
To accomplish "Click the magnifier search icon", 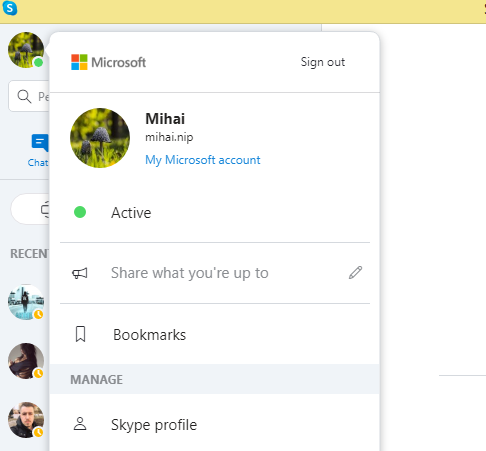I will 24,96.
